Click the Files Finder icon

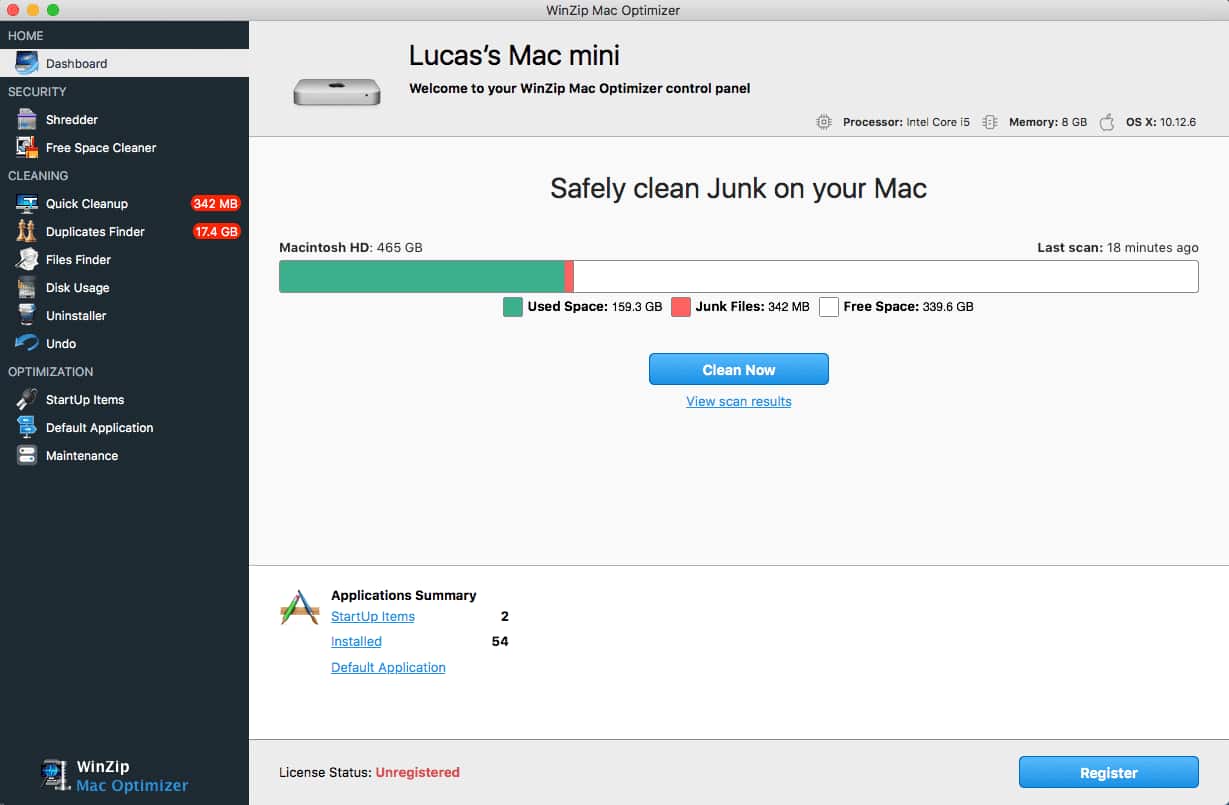[26, 259]
